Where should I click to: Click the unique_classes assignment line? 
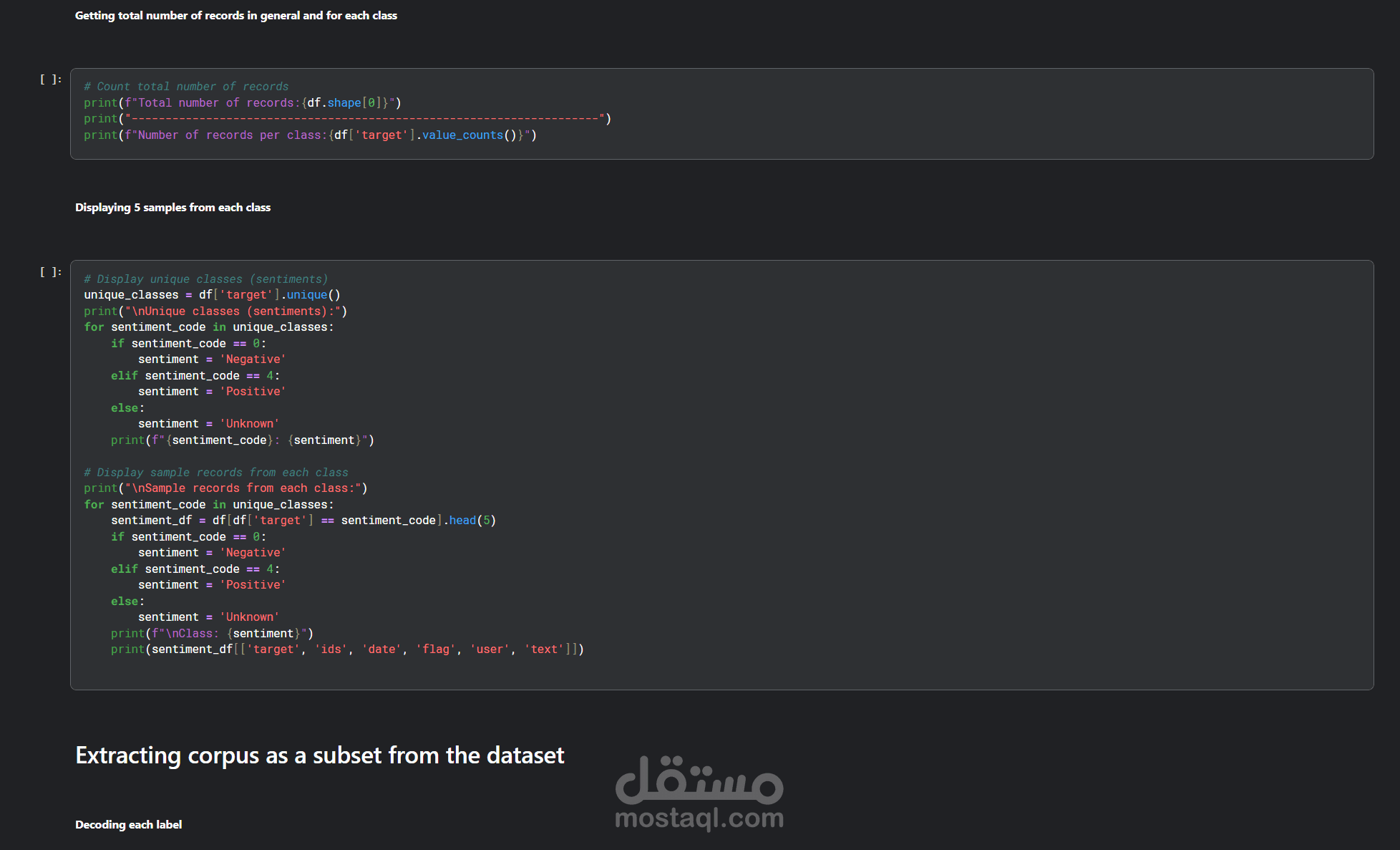click(212, 295)
